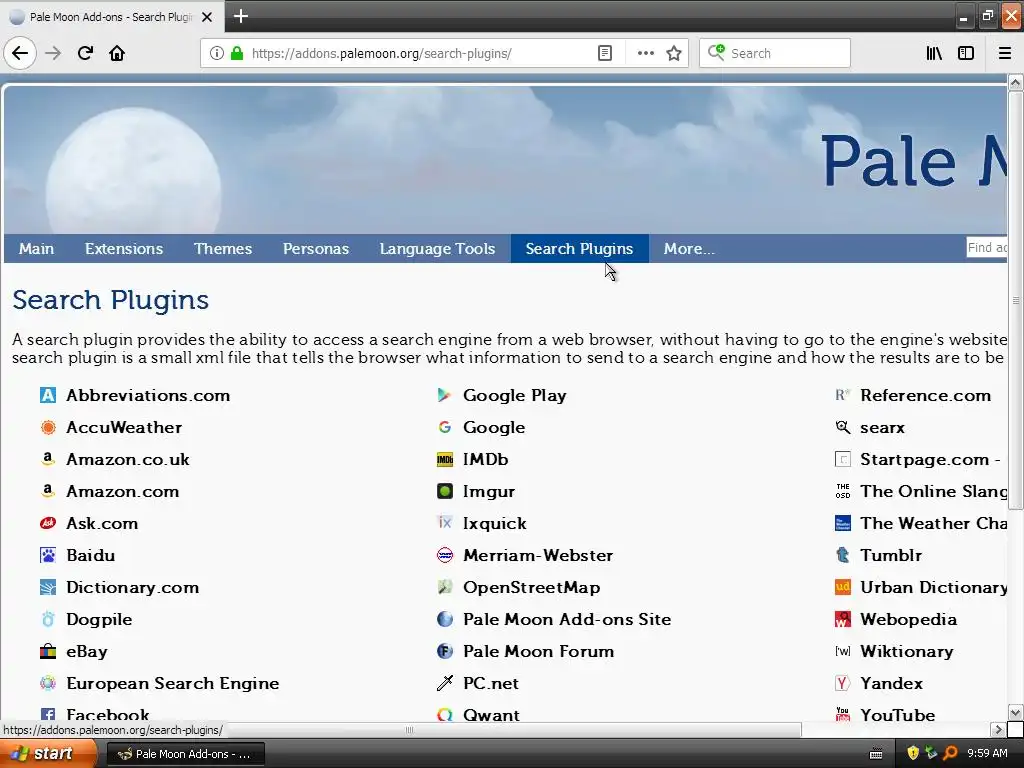This screenshot has width=1024, height=768.
Task: Click the Google Play triangle icon
Action: coord(445,395)
